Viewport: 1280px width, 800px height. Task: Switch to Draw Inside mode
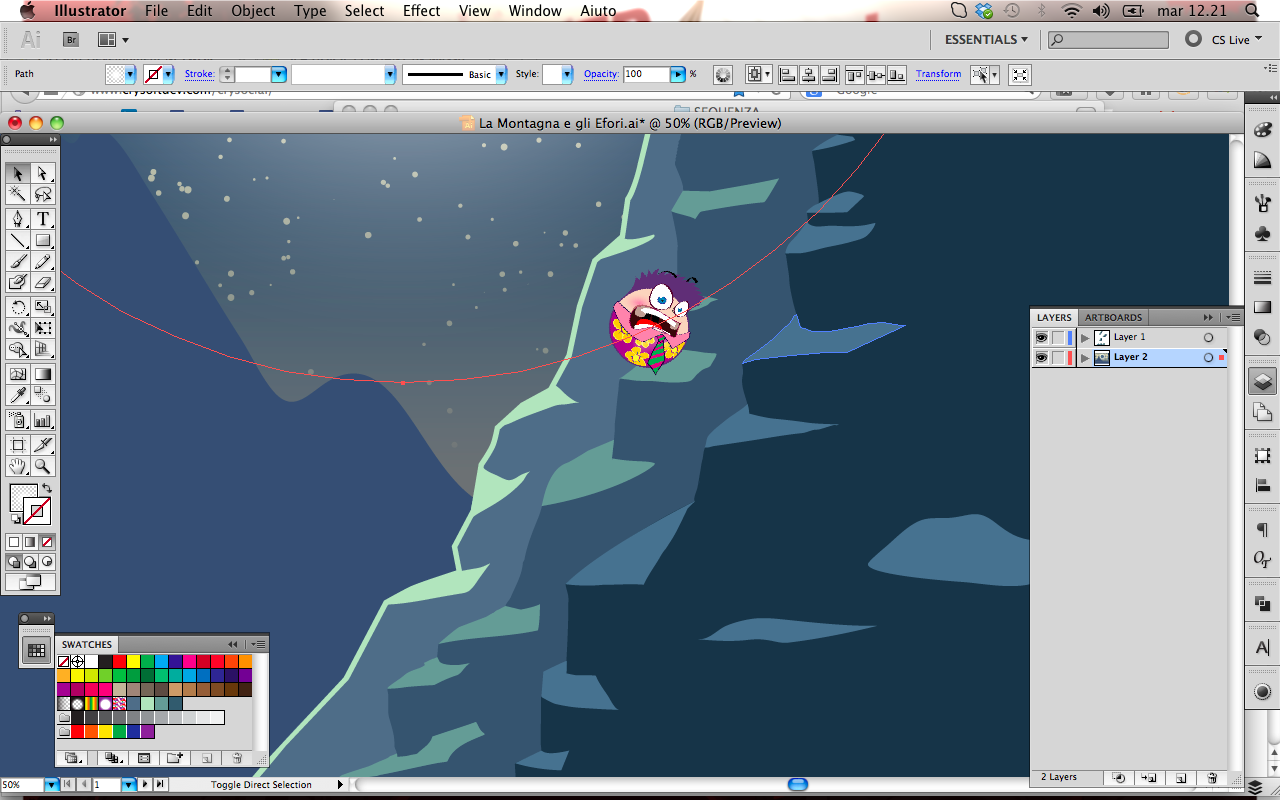46,562
